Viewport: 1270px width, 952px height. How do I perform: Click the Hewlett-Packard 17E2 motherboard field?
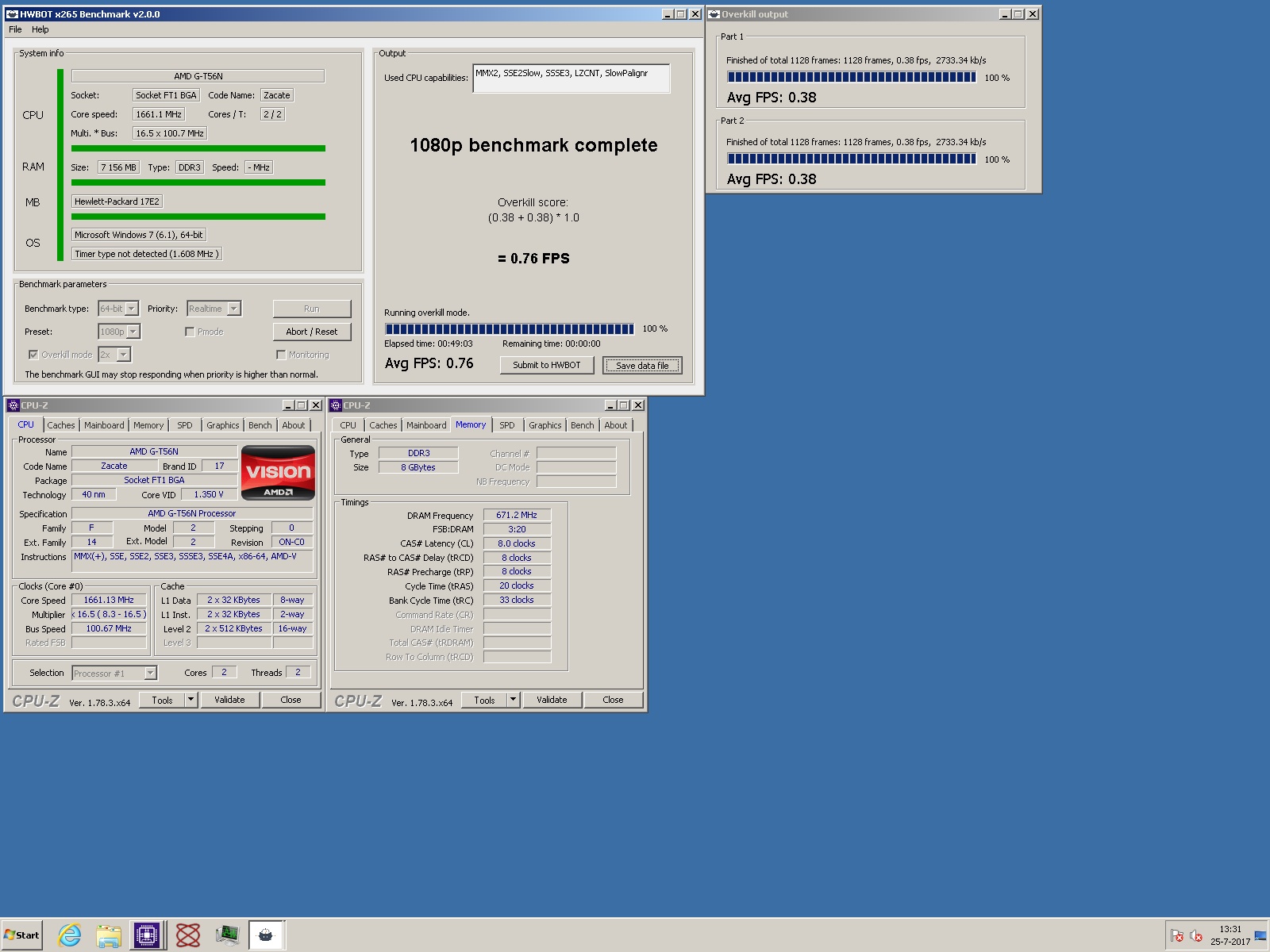pos(117,202)
